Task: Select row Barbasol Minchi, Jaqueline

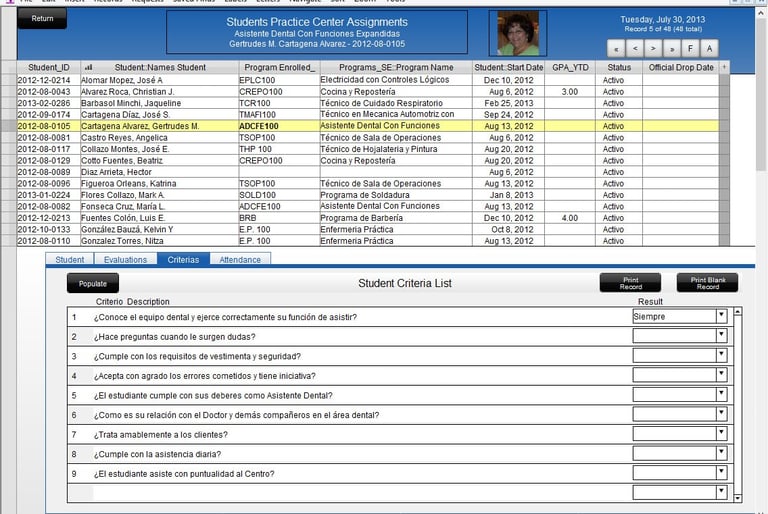Action: point(368,103)
